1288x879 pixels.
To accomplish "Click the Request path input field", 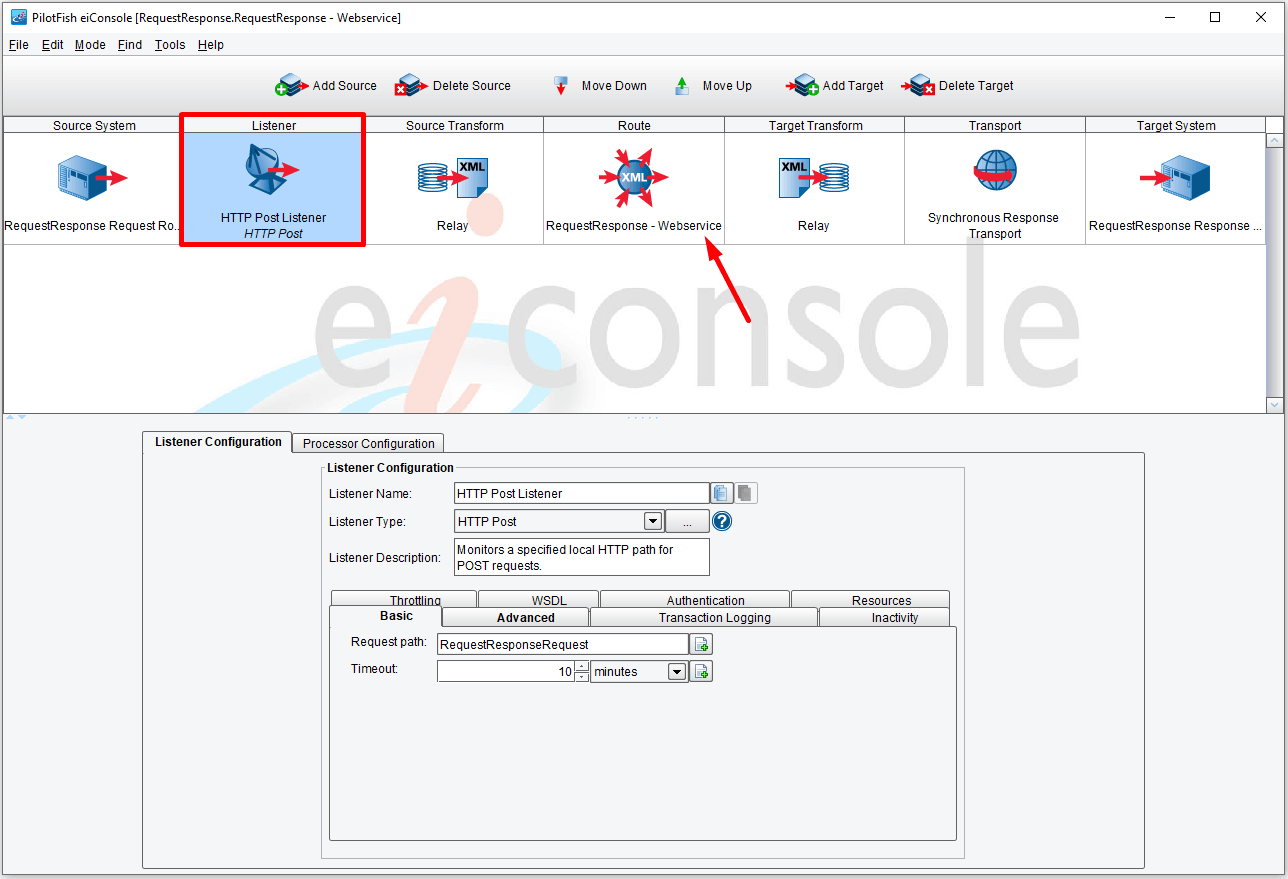I will click(563, 644).
